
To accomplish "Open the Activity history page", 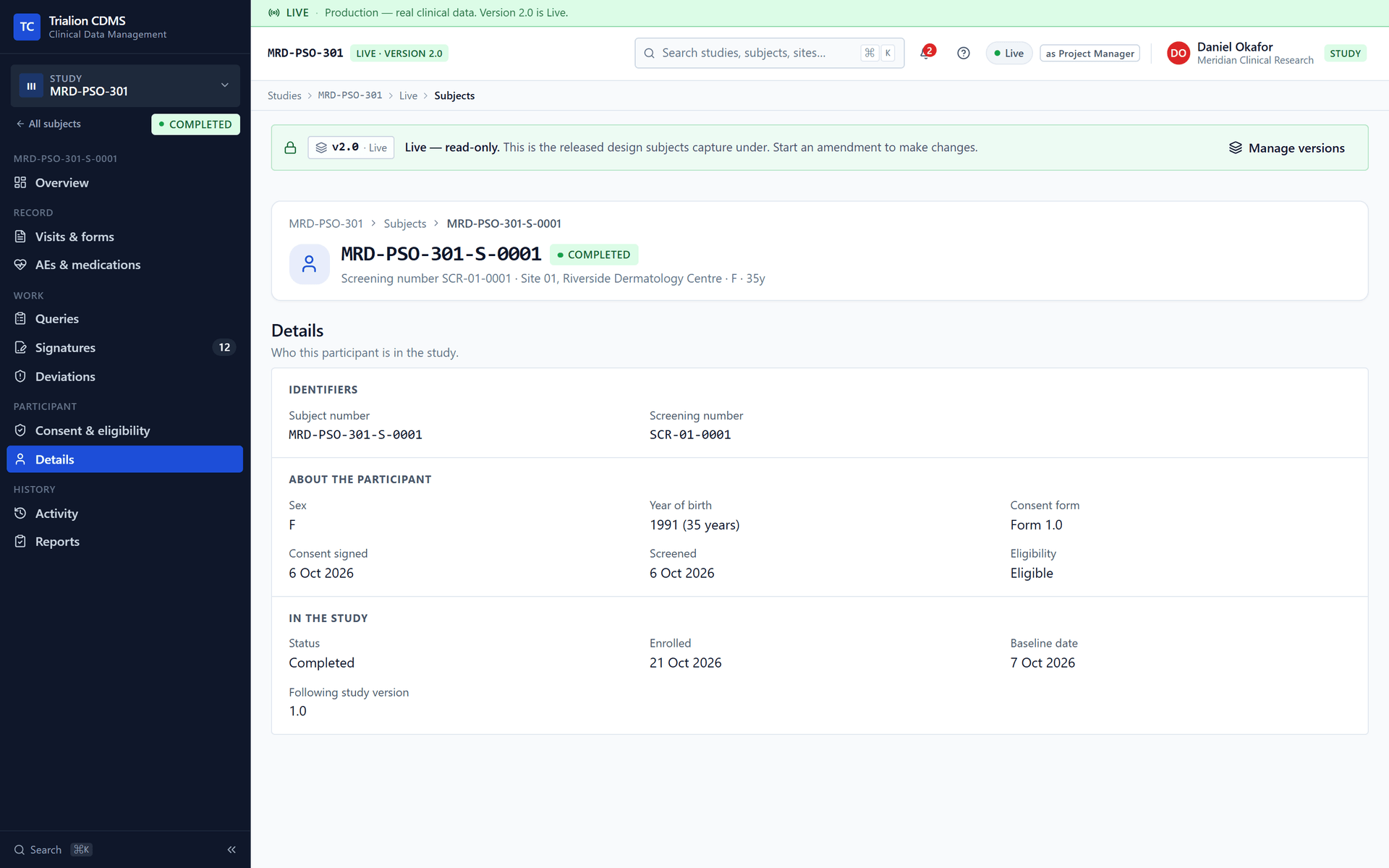I will (124, 514).
